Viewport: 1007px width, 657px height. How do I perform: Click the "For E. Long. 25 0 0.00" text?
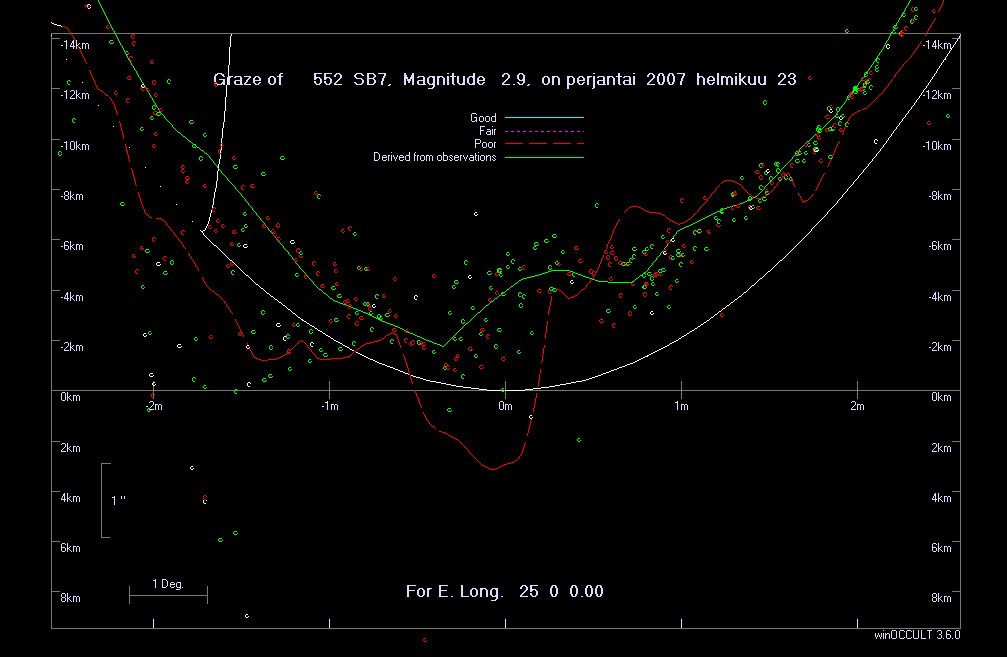coord(504,591)
